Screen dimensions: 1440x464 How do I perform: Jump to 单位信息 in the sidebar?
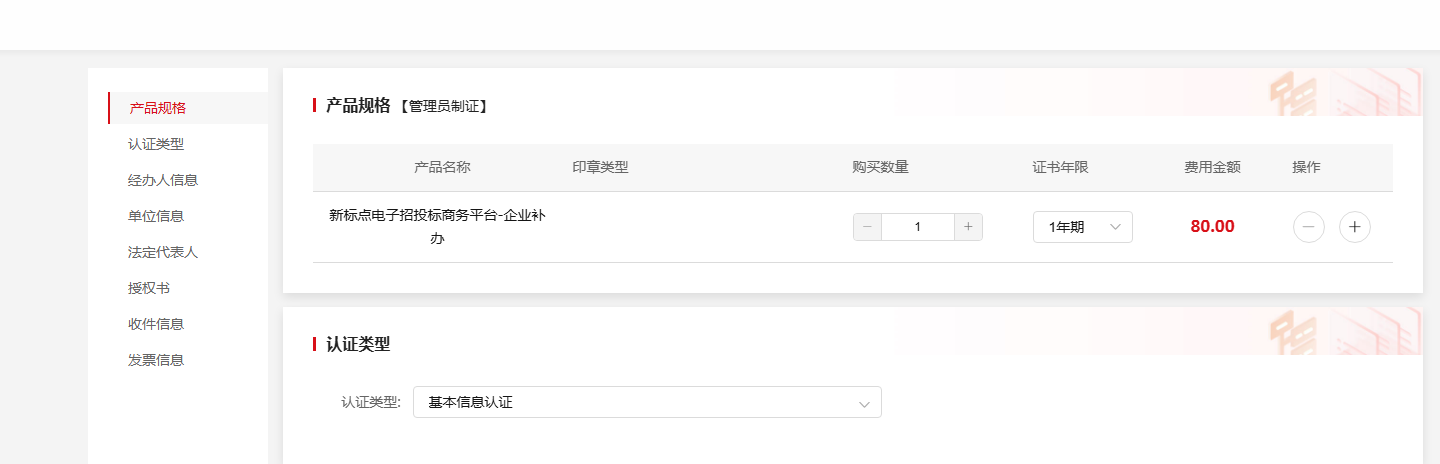156,216
